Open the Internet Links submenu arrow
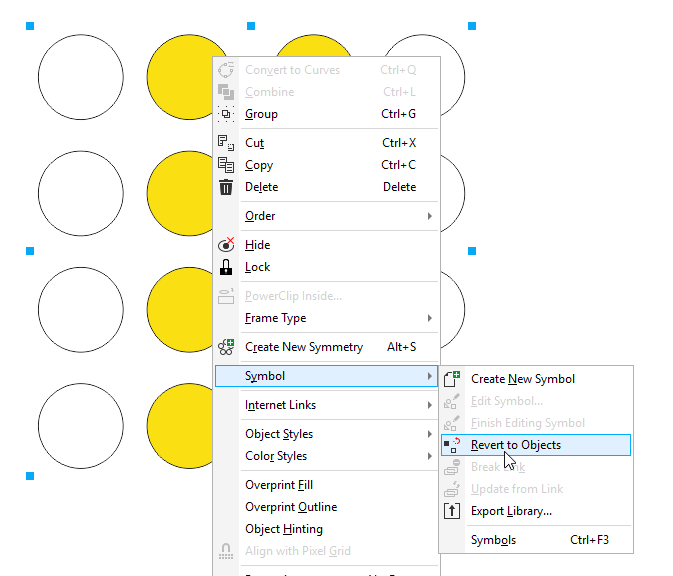This screenshot has height=576, width=673. [430, 405]
